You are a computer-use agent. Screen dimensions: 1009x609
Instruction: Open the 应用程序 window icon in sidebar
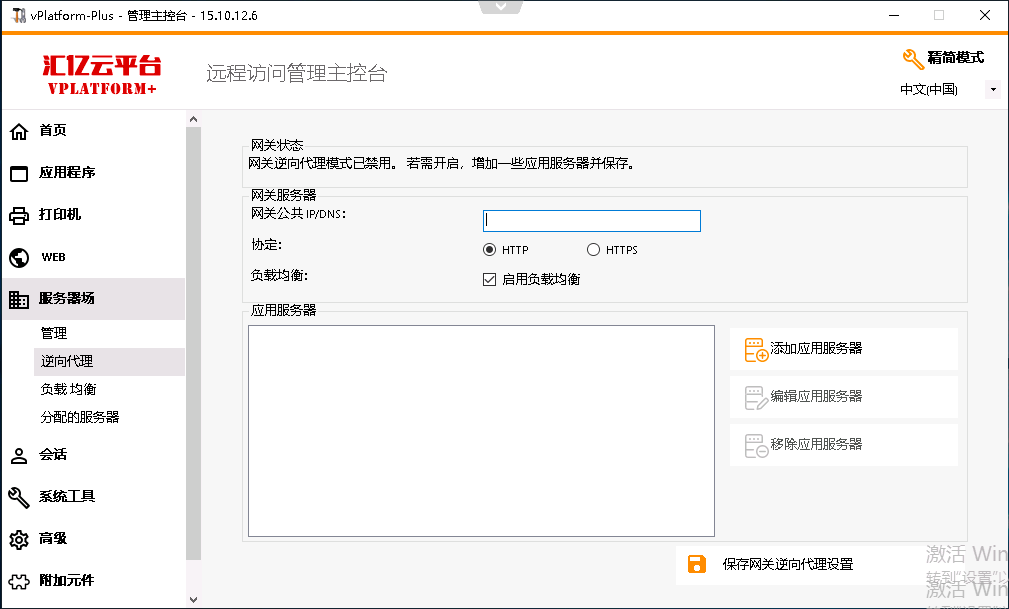click(19, 173)
